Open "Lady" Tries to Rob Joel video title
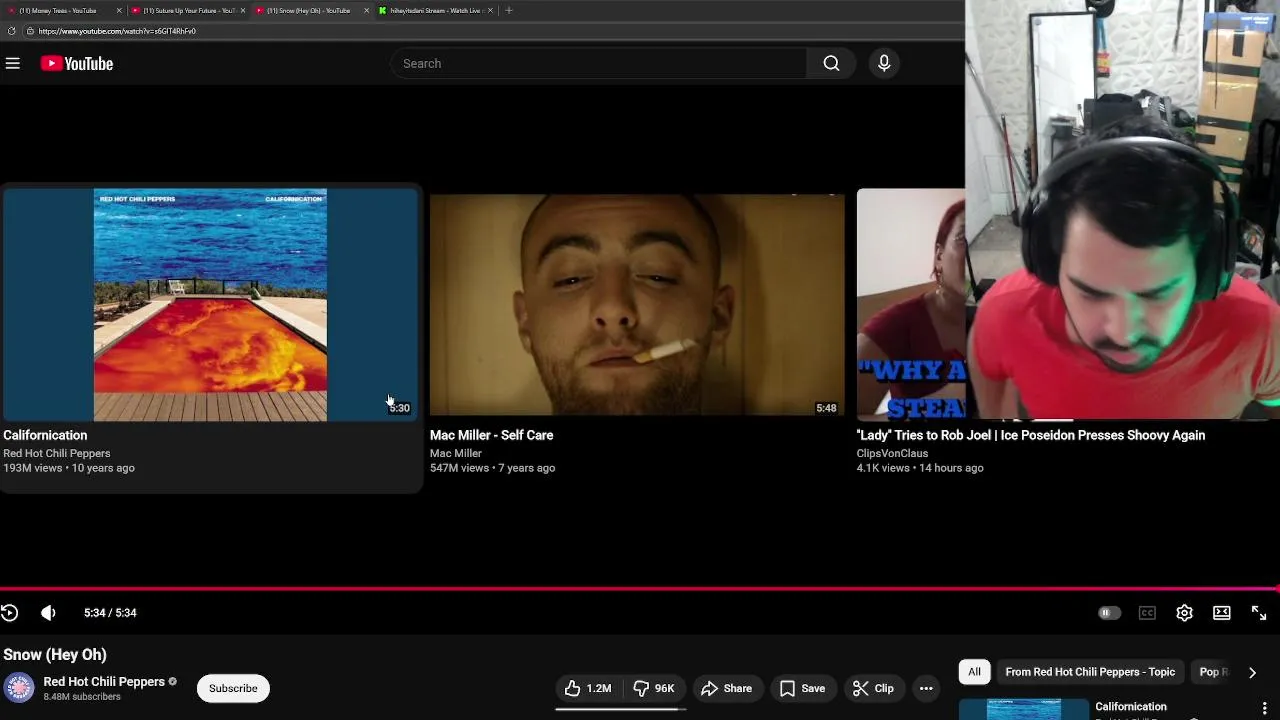 click(1031, 435)
